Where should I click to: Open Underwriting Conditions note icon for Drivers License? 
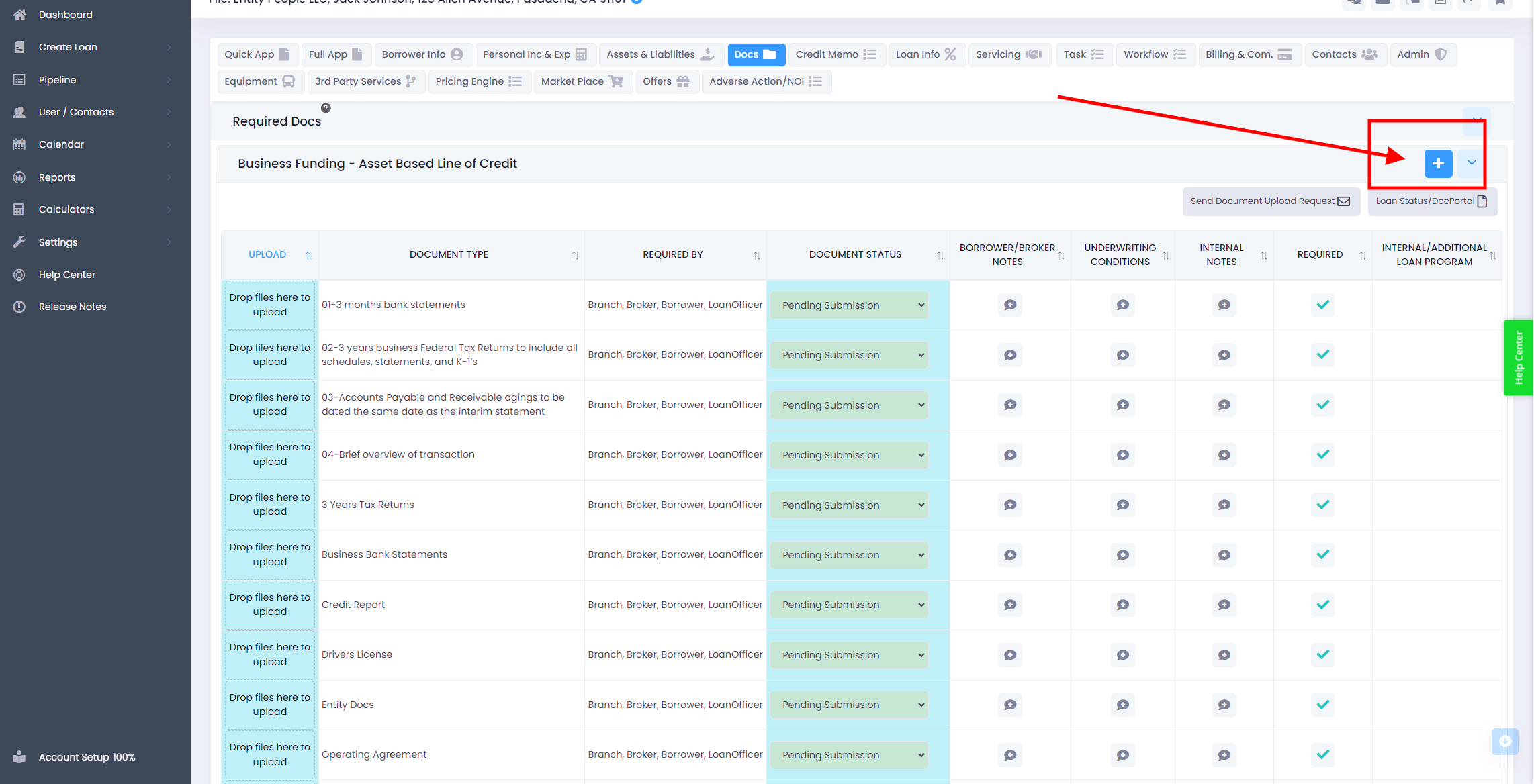(x=1122, y=654)
